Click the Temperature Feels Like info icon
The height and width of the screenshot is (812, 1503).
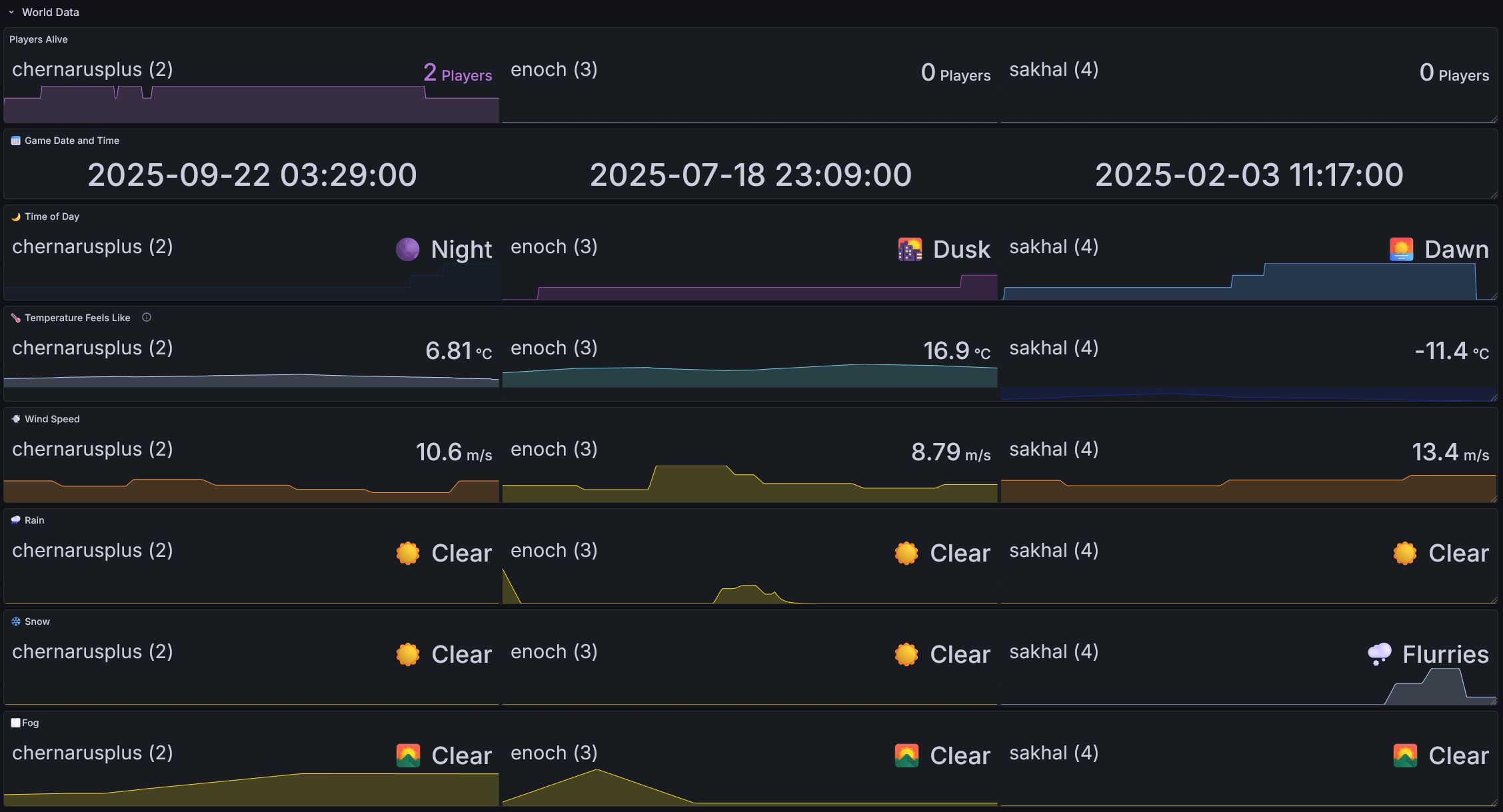click(x=147, y=318)
